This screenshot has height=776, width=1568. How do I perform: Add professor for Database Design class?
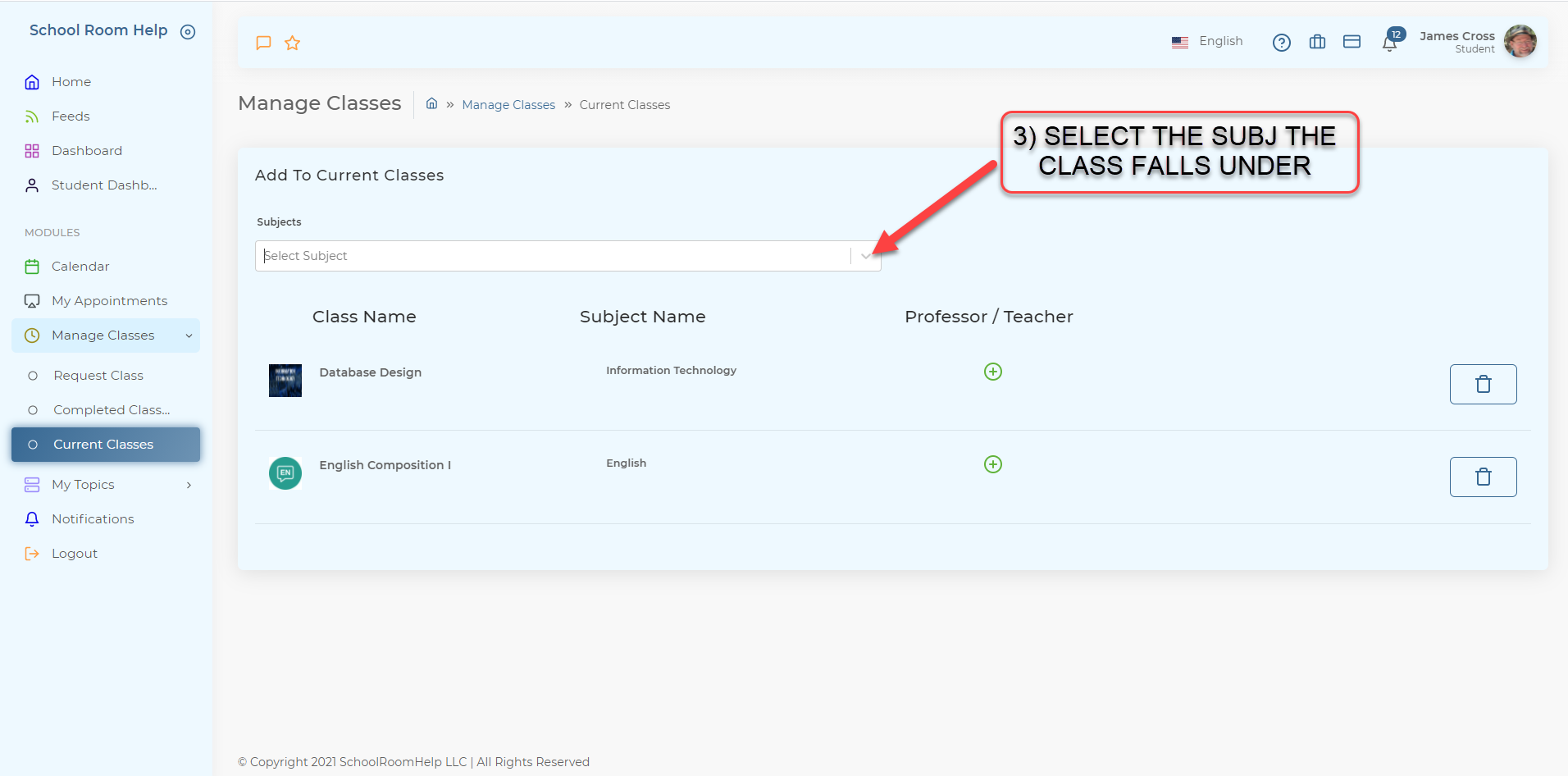(x=992, y=372)
